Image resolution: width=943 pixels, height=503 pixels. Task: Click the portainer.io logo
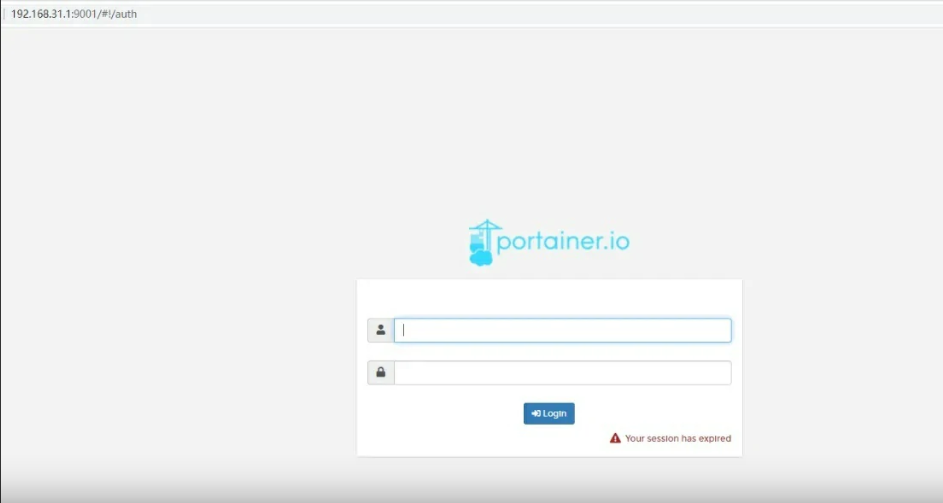pyautogui.click(x=549, y=242)
